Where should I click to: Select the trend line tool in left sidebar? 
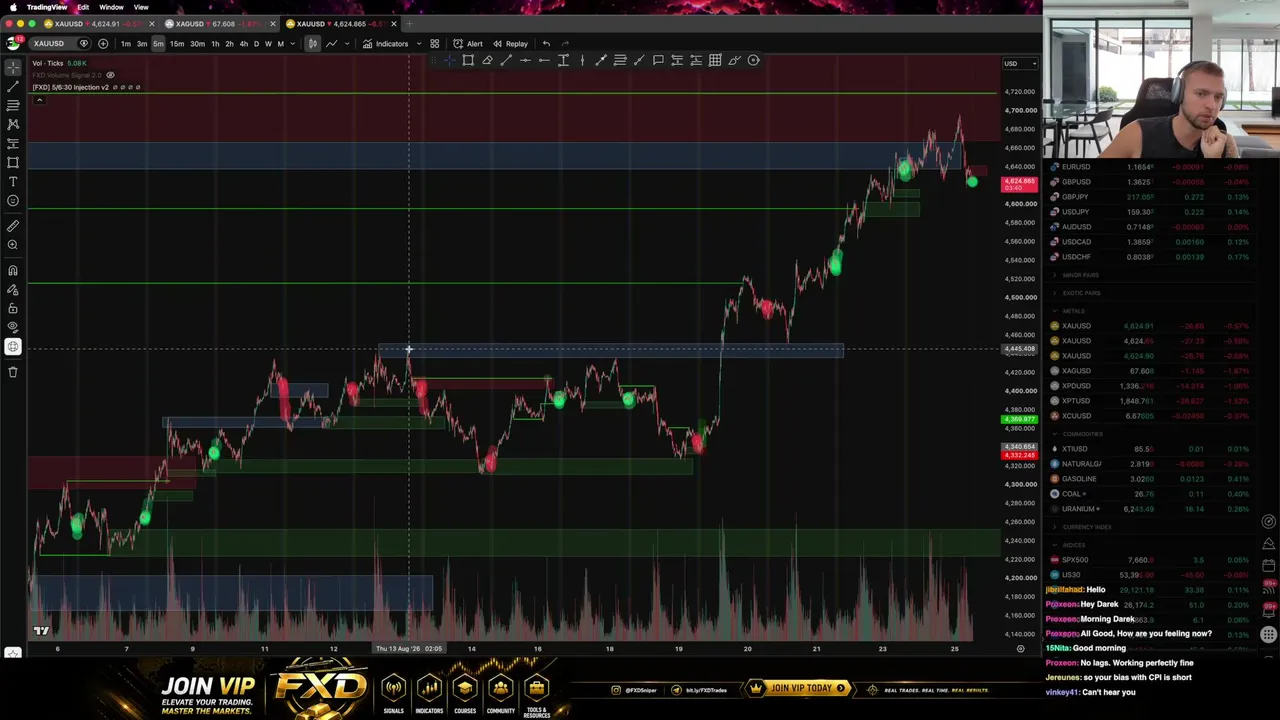[13, 86]
